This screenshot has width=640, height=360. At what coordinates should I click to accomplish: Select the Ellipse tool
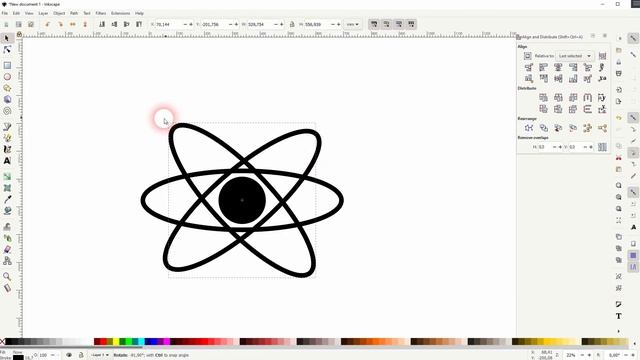7,77
